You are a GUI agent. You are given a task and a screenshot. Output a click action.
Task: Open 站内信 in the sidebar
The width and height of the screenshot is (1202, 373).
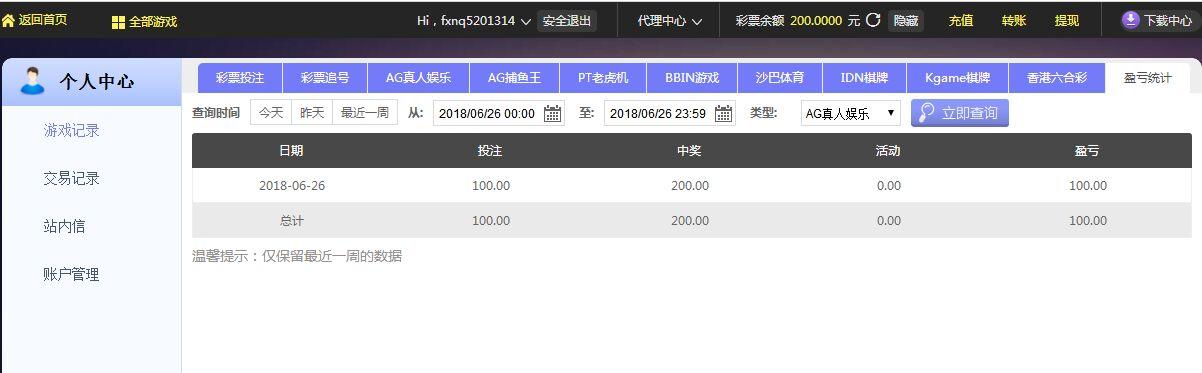pos(64,226)
